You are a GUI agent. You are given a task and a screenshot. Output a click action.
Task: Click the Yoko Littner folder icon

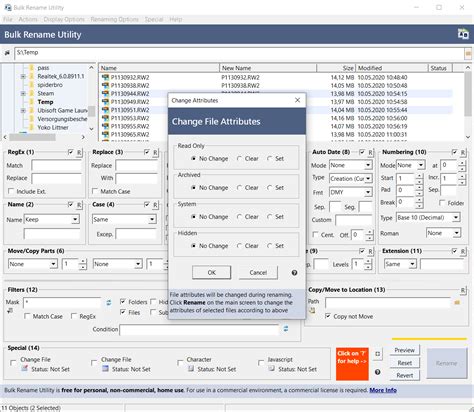pos(32,127)
